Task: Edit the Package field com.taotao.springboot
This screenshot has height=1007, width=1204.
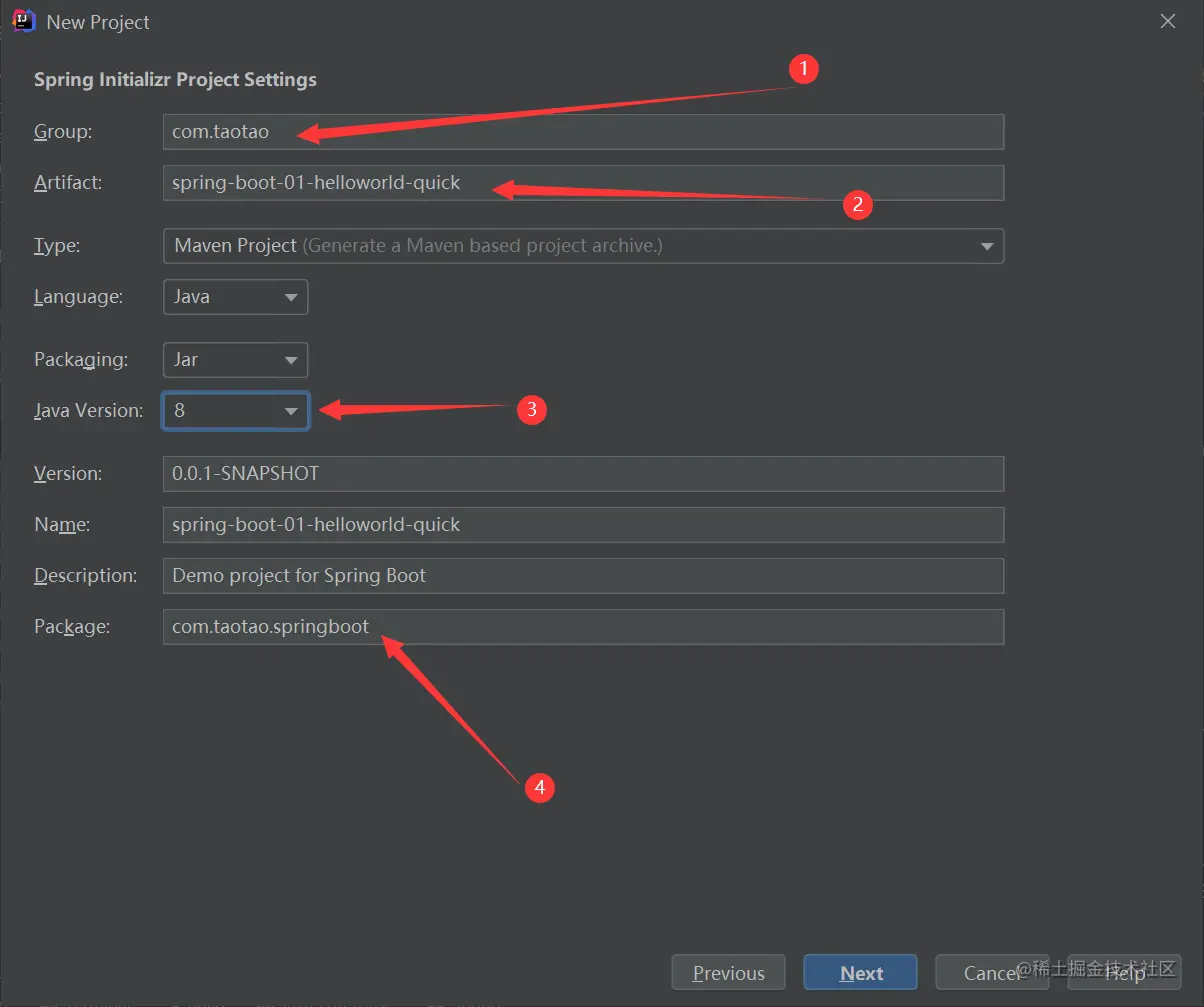Action: tap(583, 627)
